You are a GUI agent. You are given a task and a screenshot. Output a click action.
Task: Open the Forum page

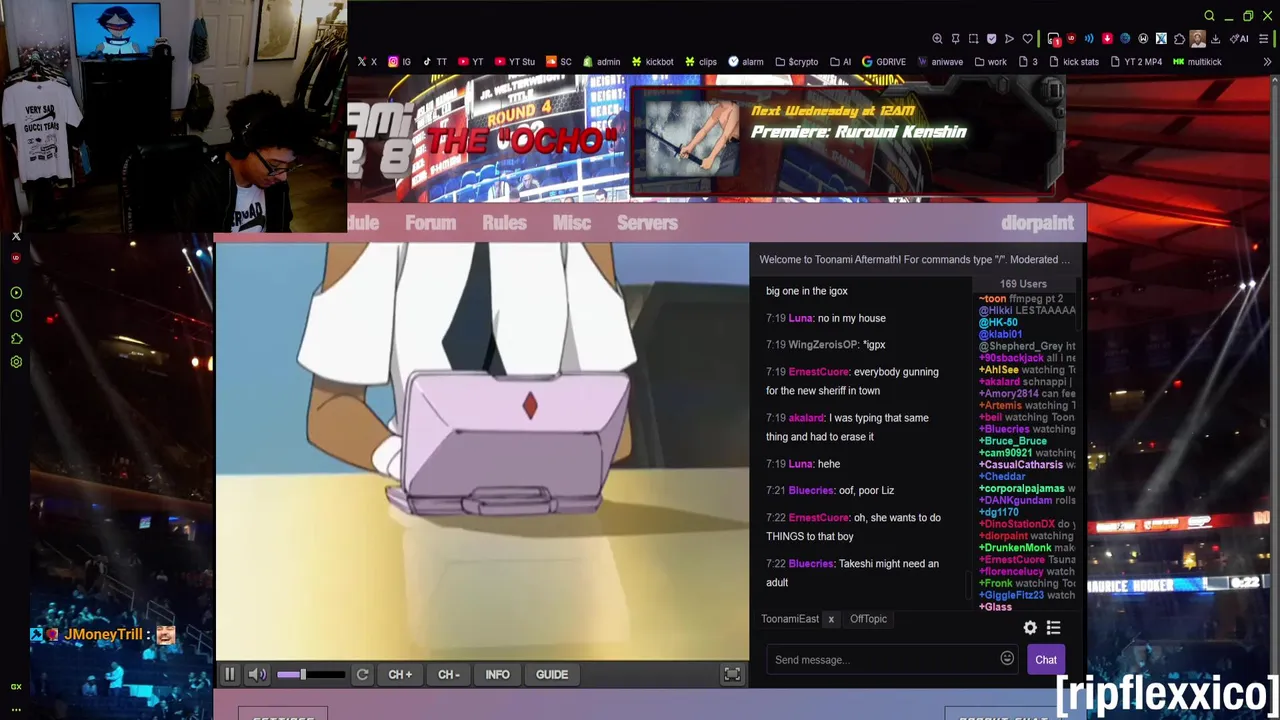[430, 223]
